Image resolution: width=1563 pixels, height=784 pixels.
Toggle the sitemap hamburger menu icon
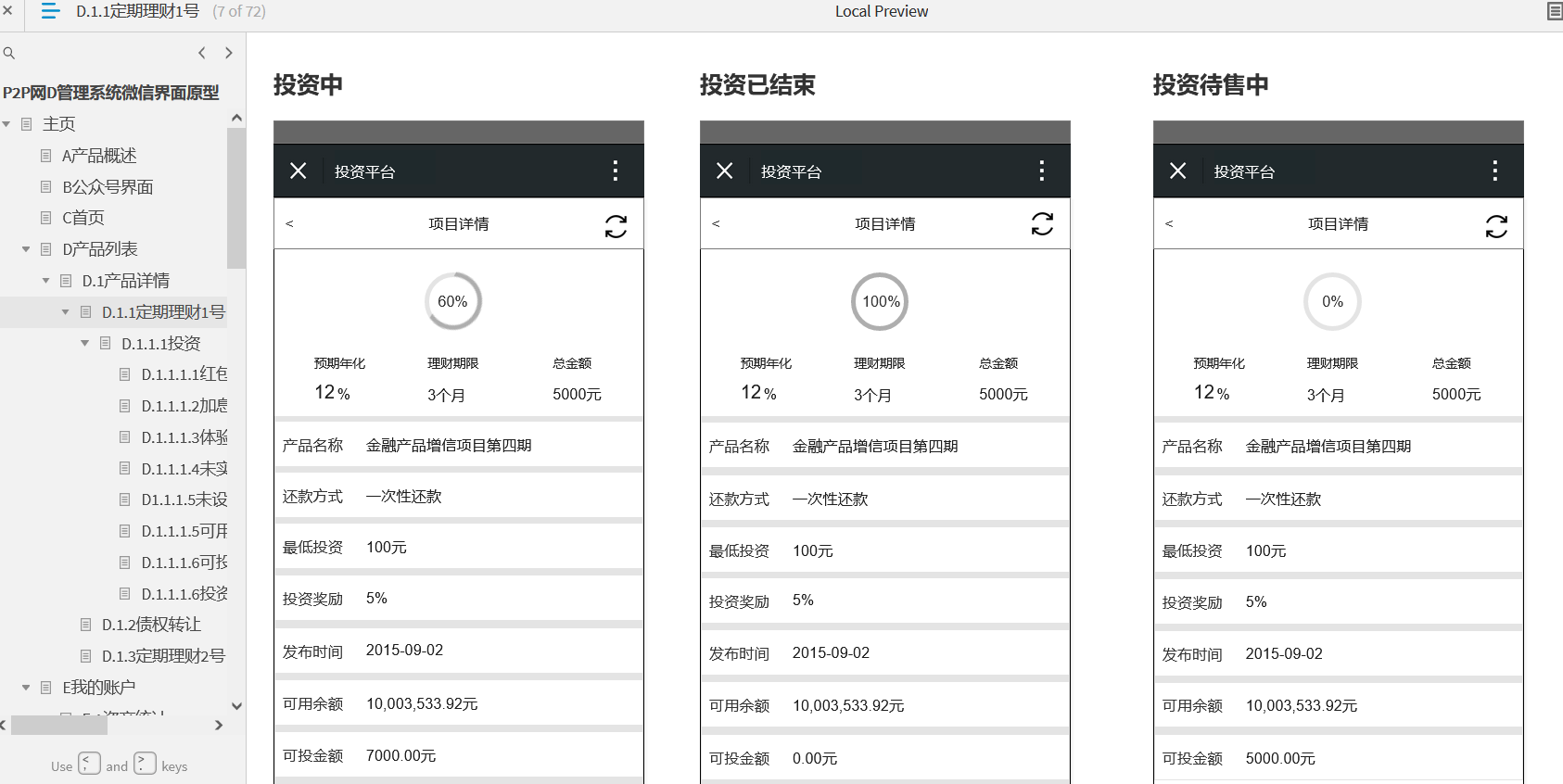point(51,11)
